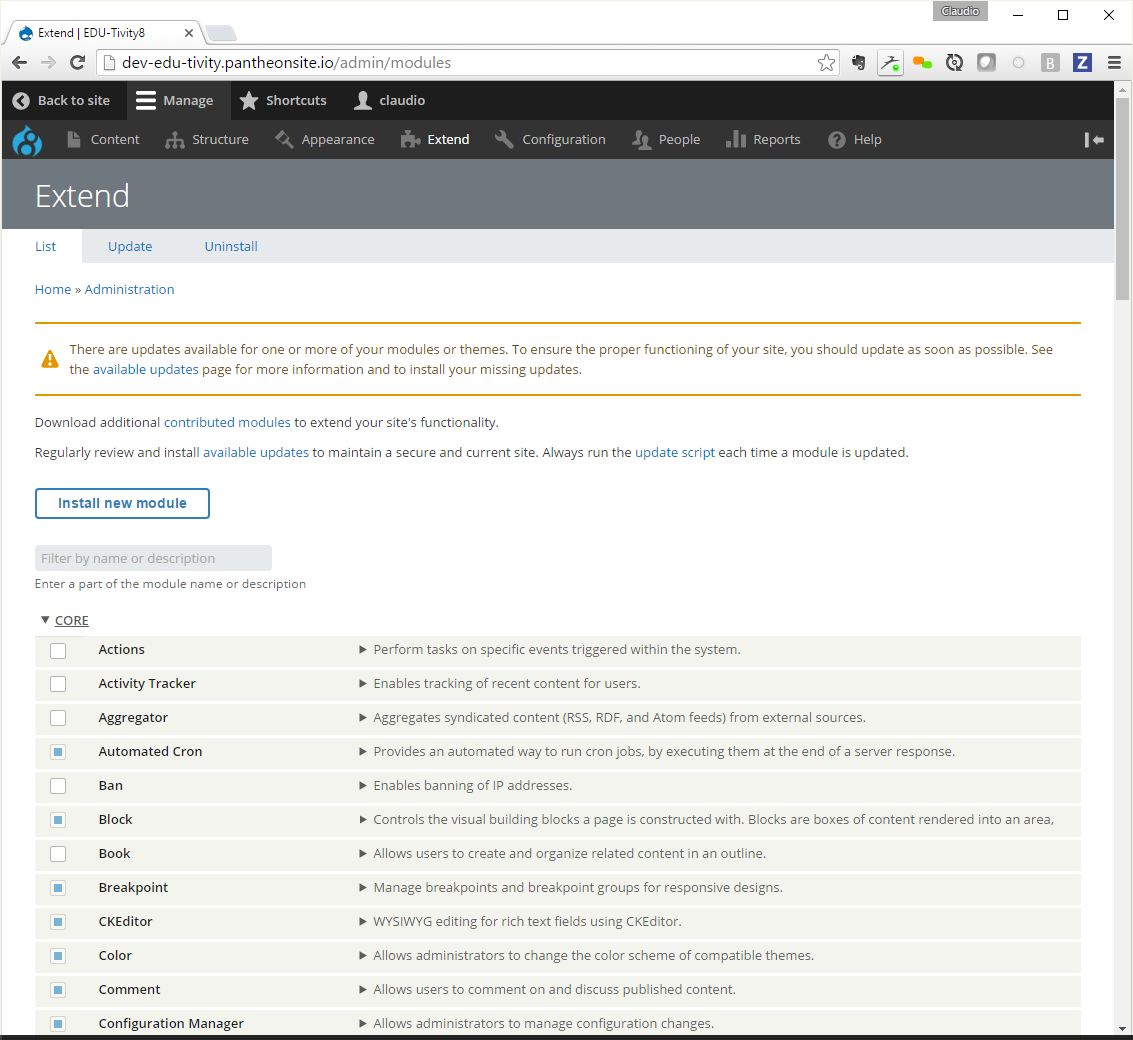Bookmark this page with the star icon
The width and height of the screenshot is (1133, 1040).
click(x=826, y=63)
